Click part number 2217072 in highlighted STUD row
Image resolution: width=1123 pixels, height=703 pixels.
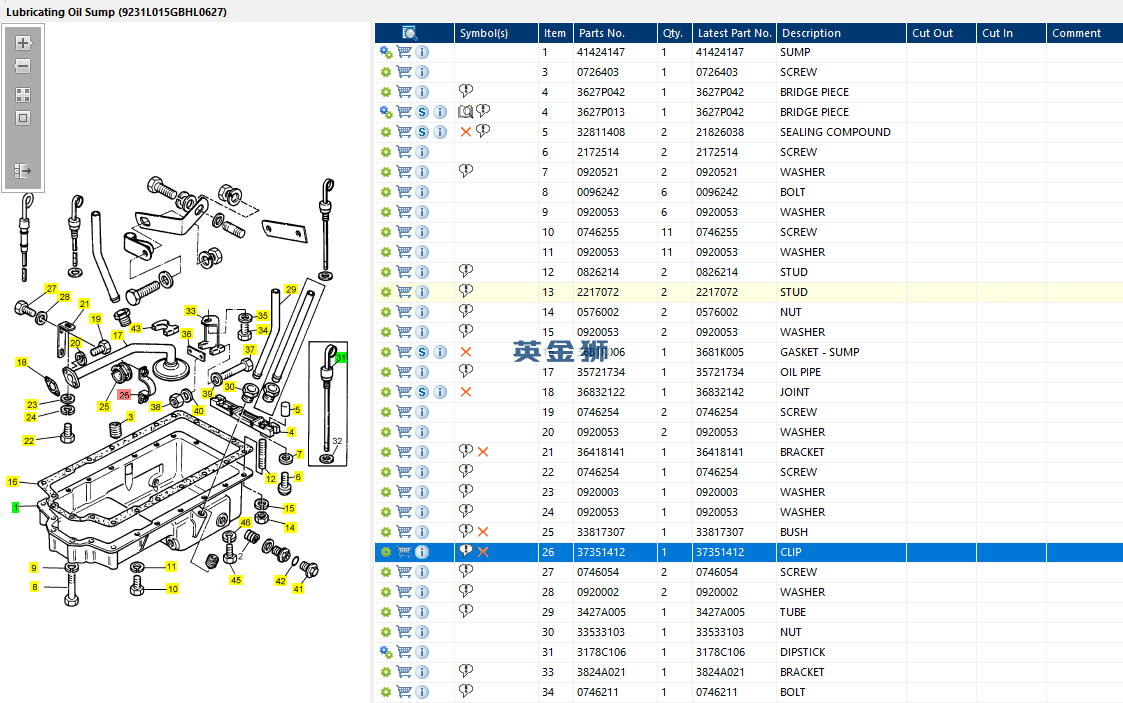click(x=597, y=292)
